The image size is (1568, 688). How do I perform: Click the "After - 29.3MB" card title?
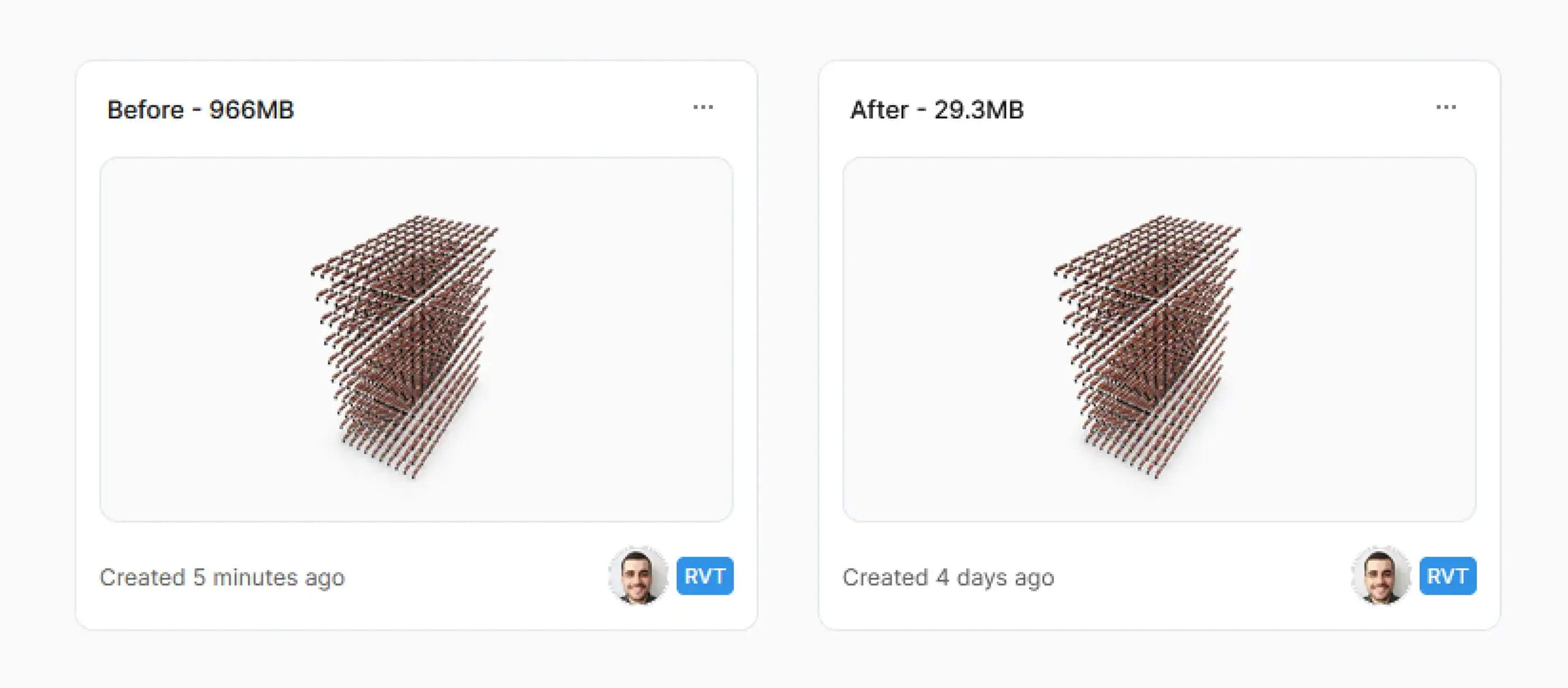[937, 110]
